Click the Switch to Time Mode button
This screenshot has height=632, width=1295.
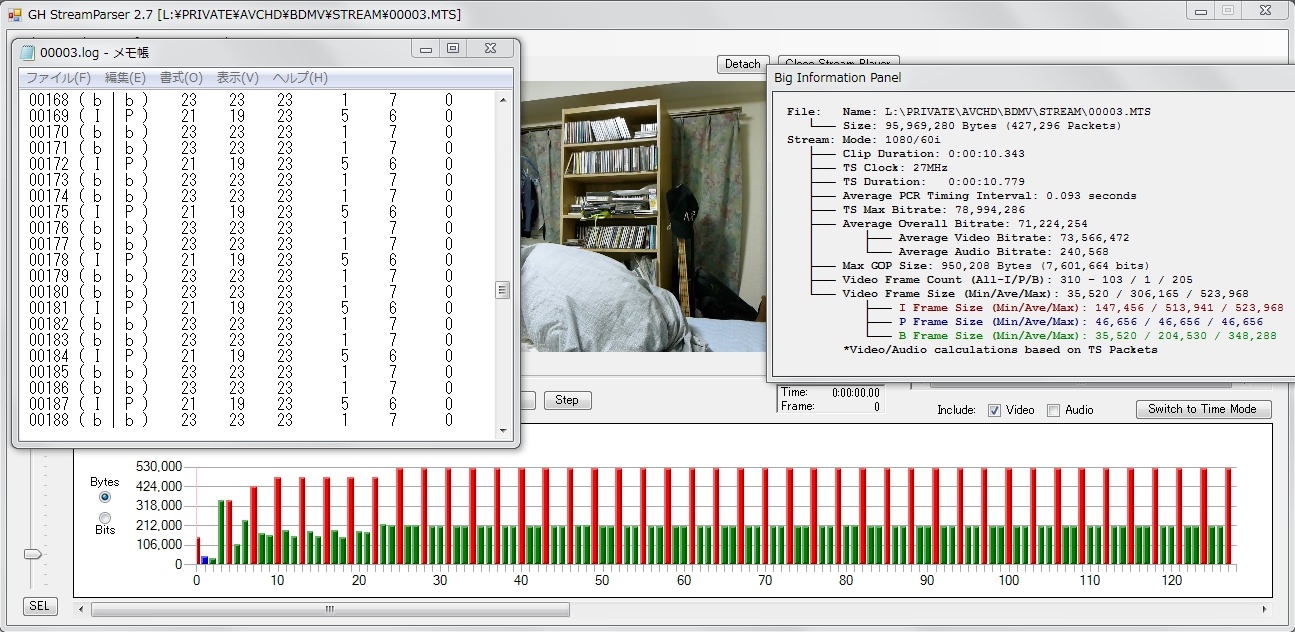[x=1203, y=409]
